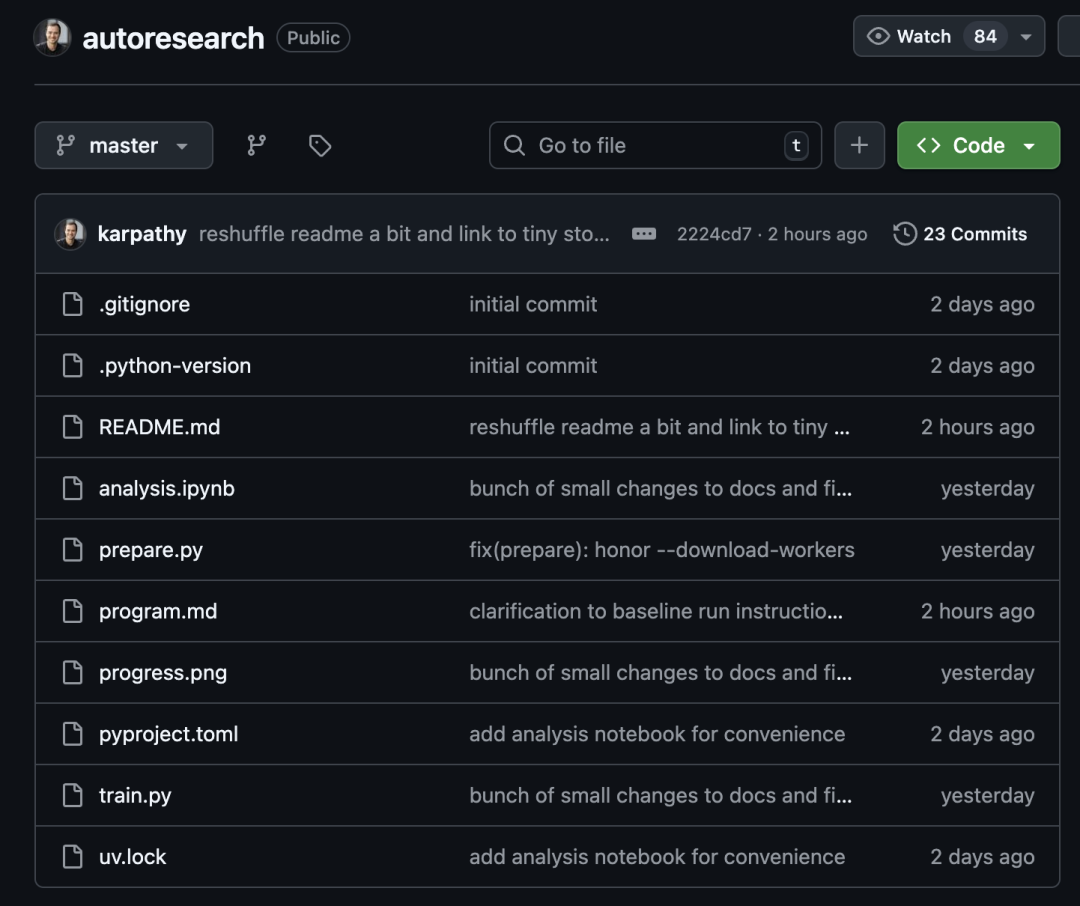Click the owner avatar beside autoresearch title
The image size is (1080, 906).
point(52,38)
